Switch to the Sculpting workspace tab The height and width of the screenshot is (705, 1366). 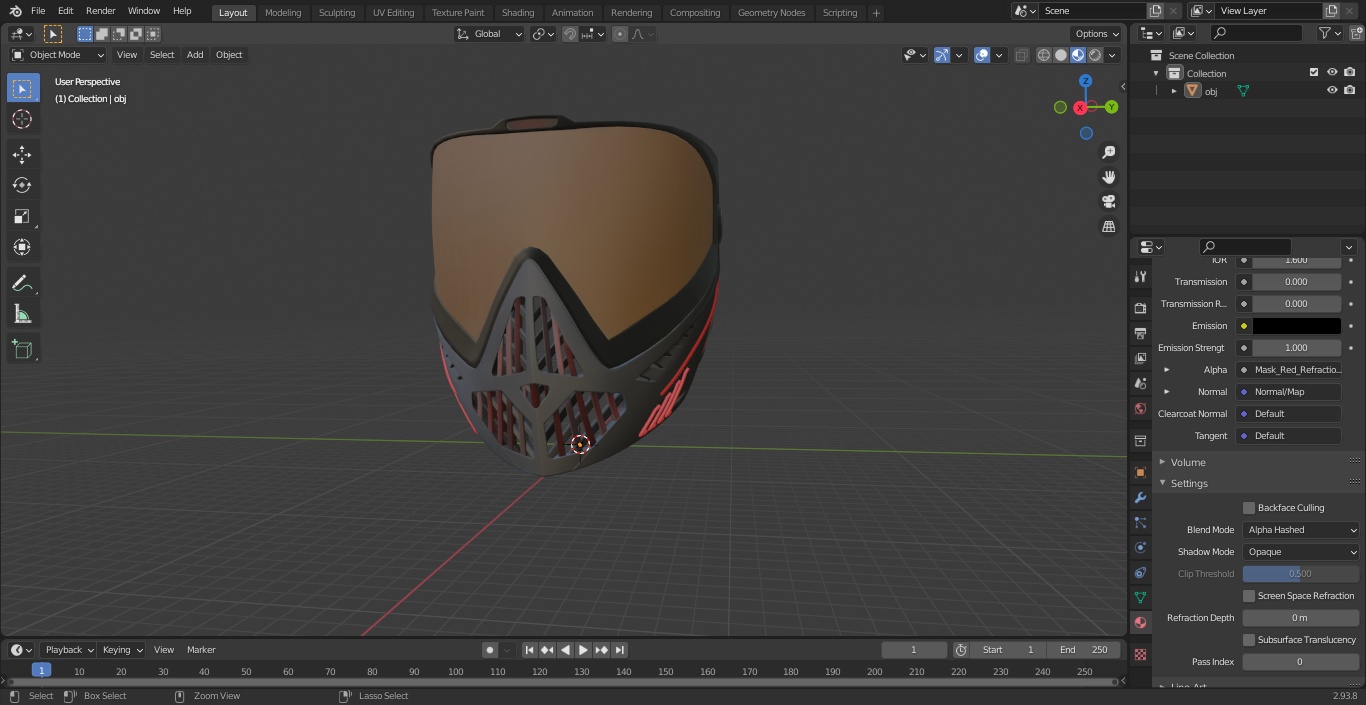337,12
